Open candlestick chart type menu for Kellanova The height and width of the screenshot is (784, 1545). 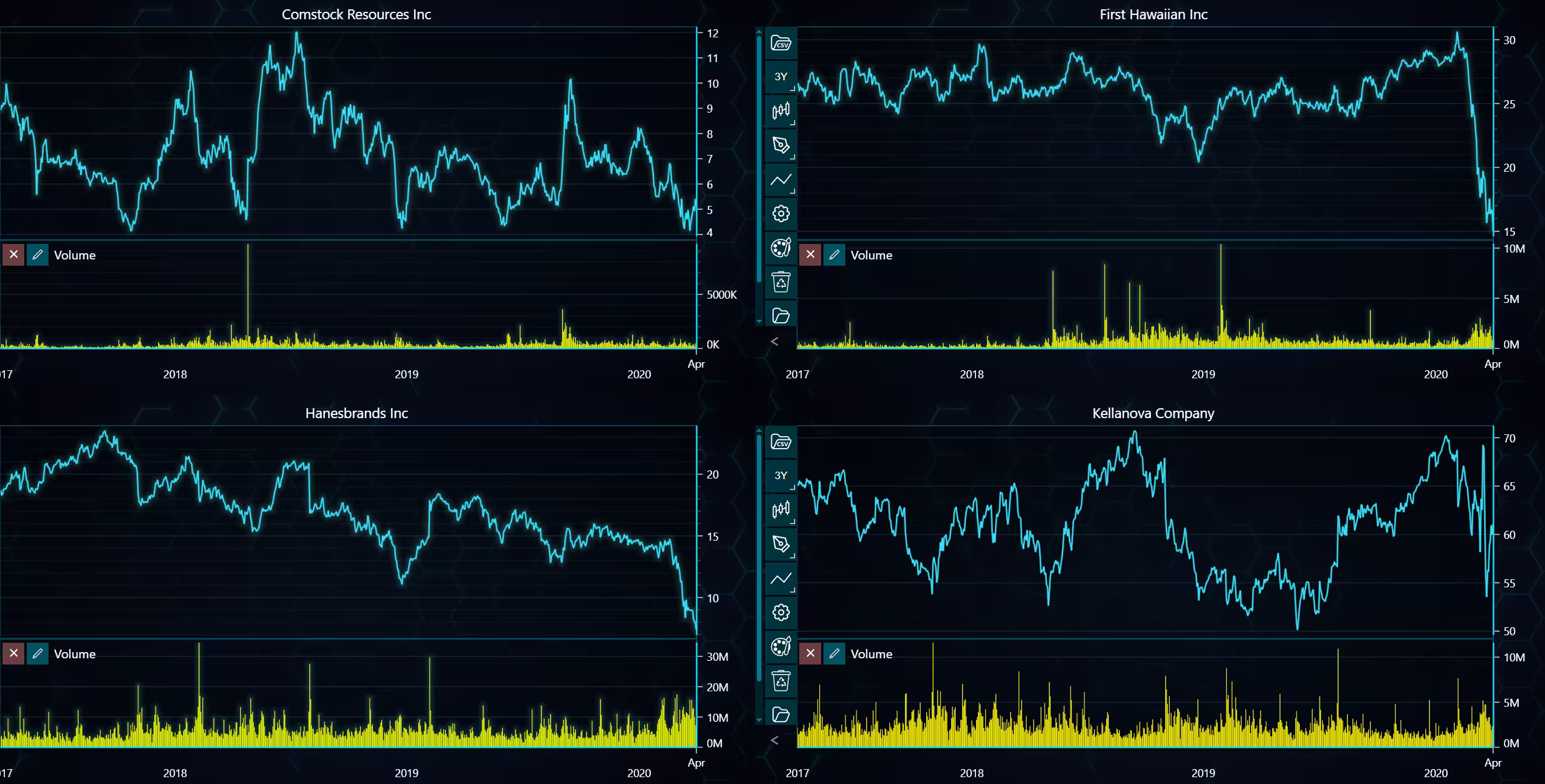(781, 510)
